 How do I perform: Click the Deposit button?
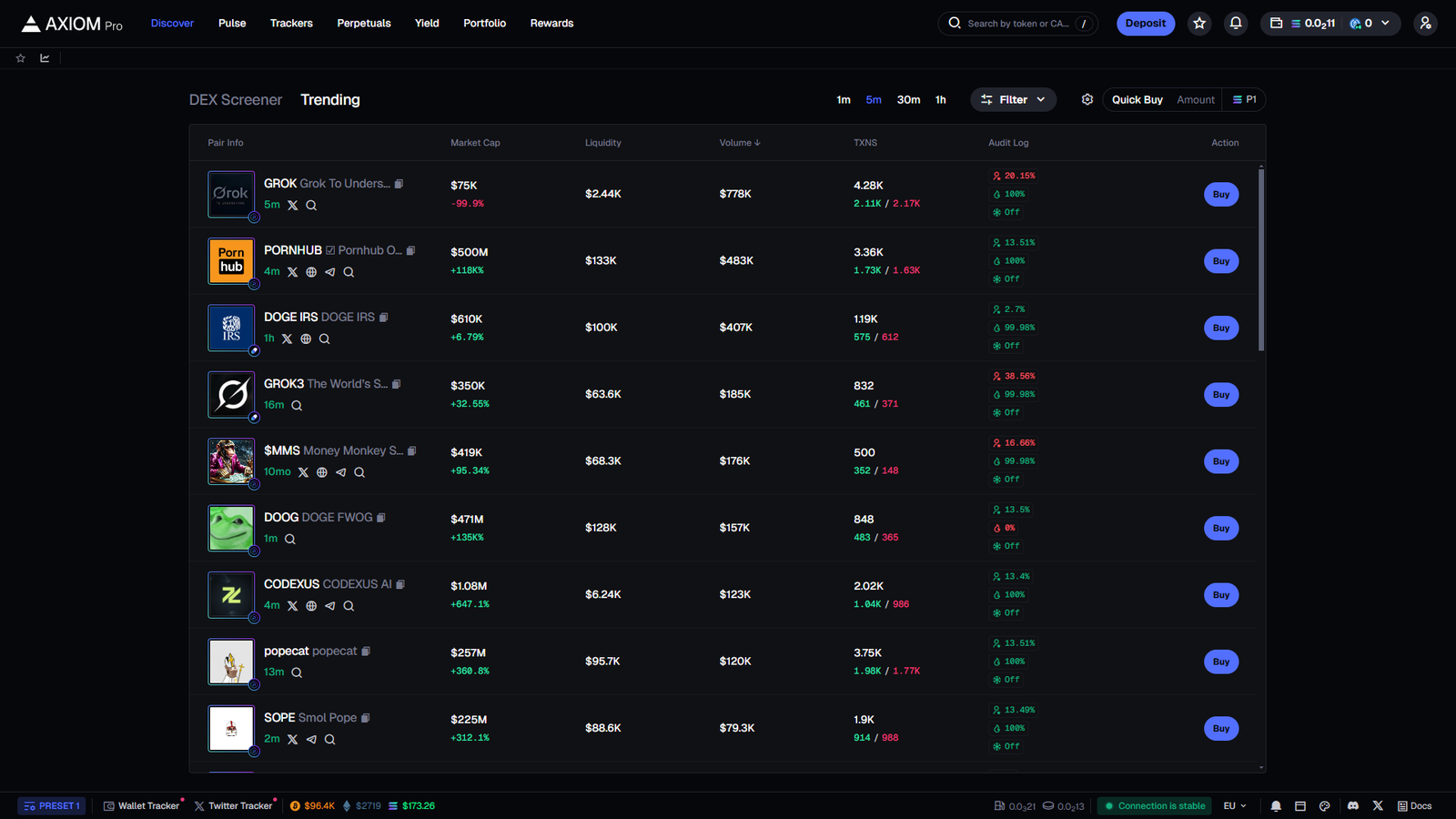click(1146, 24)
